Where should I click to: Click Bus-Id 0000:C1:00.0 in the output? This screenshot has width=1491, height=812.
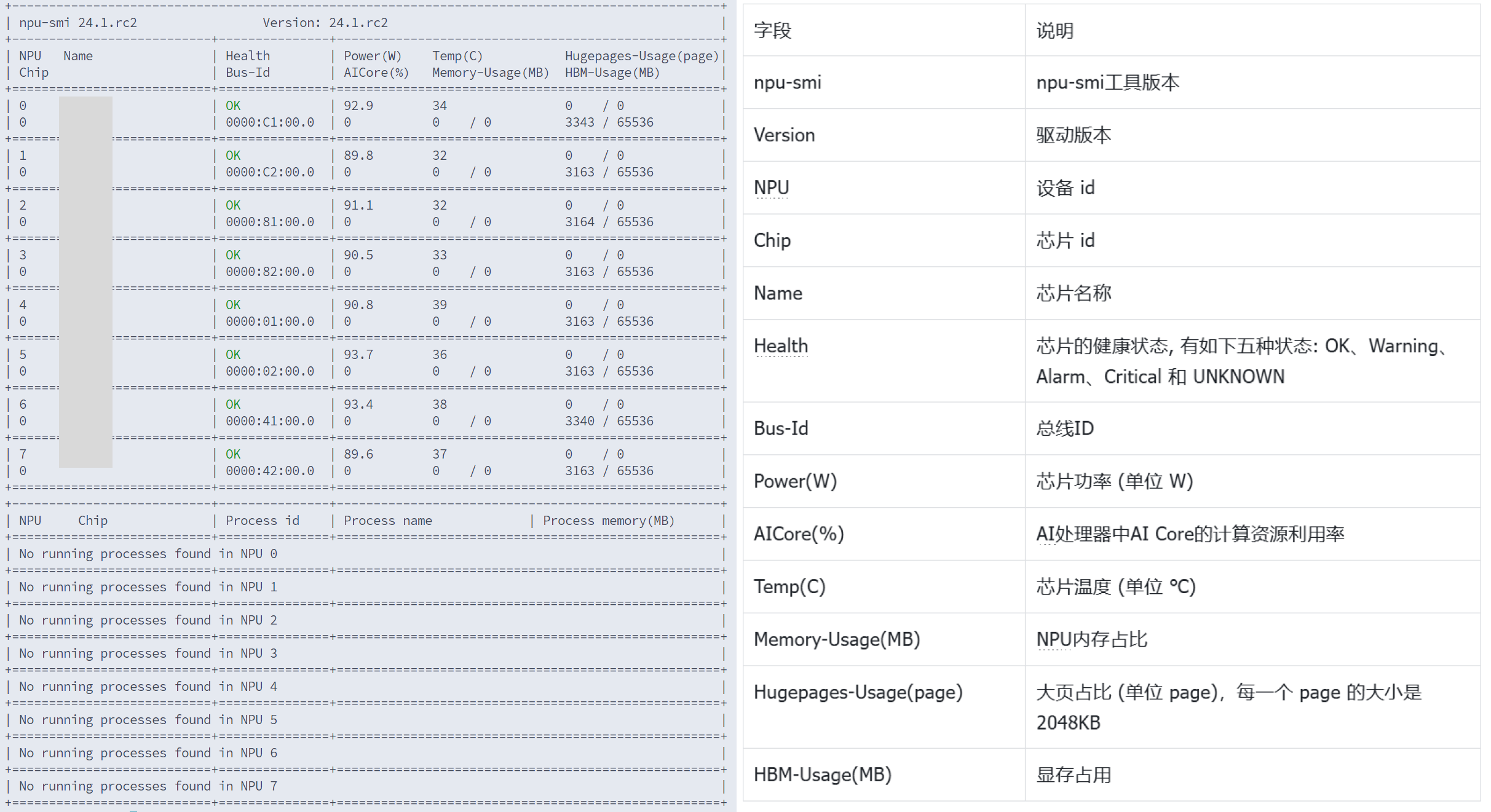coord(269,122)
